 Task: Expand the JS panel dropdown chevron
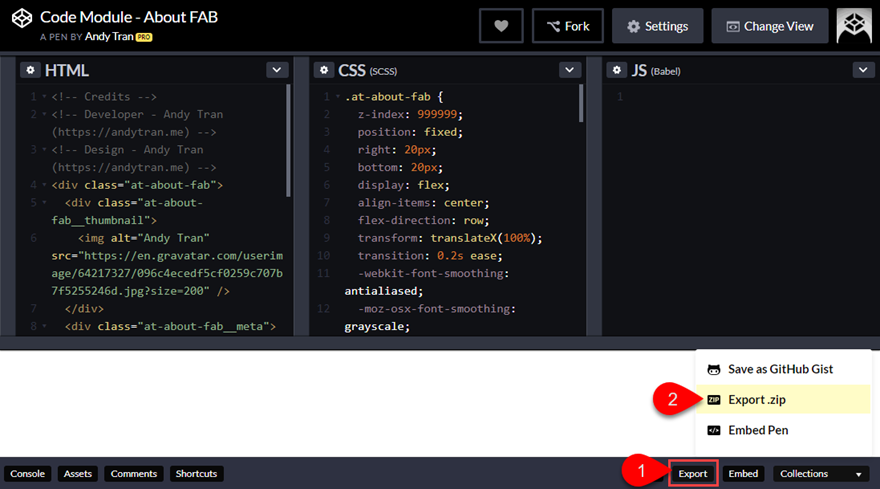pos(864,70)
